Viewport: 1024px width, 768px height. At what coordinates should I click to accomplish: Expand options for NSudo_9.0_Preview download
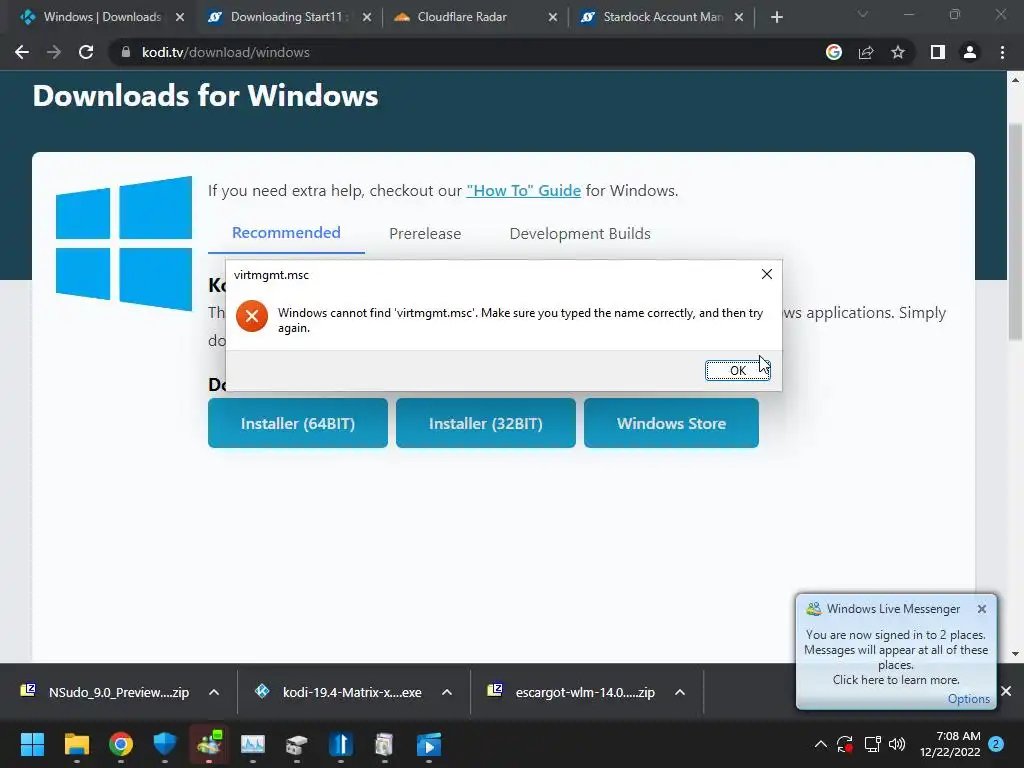(214, 692)
